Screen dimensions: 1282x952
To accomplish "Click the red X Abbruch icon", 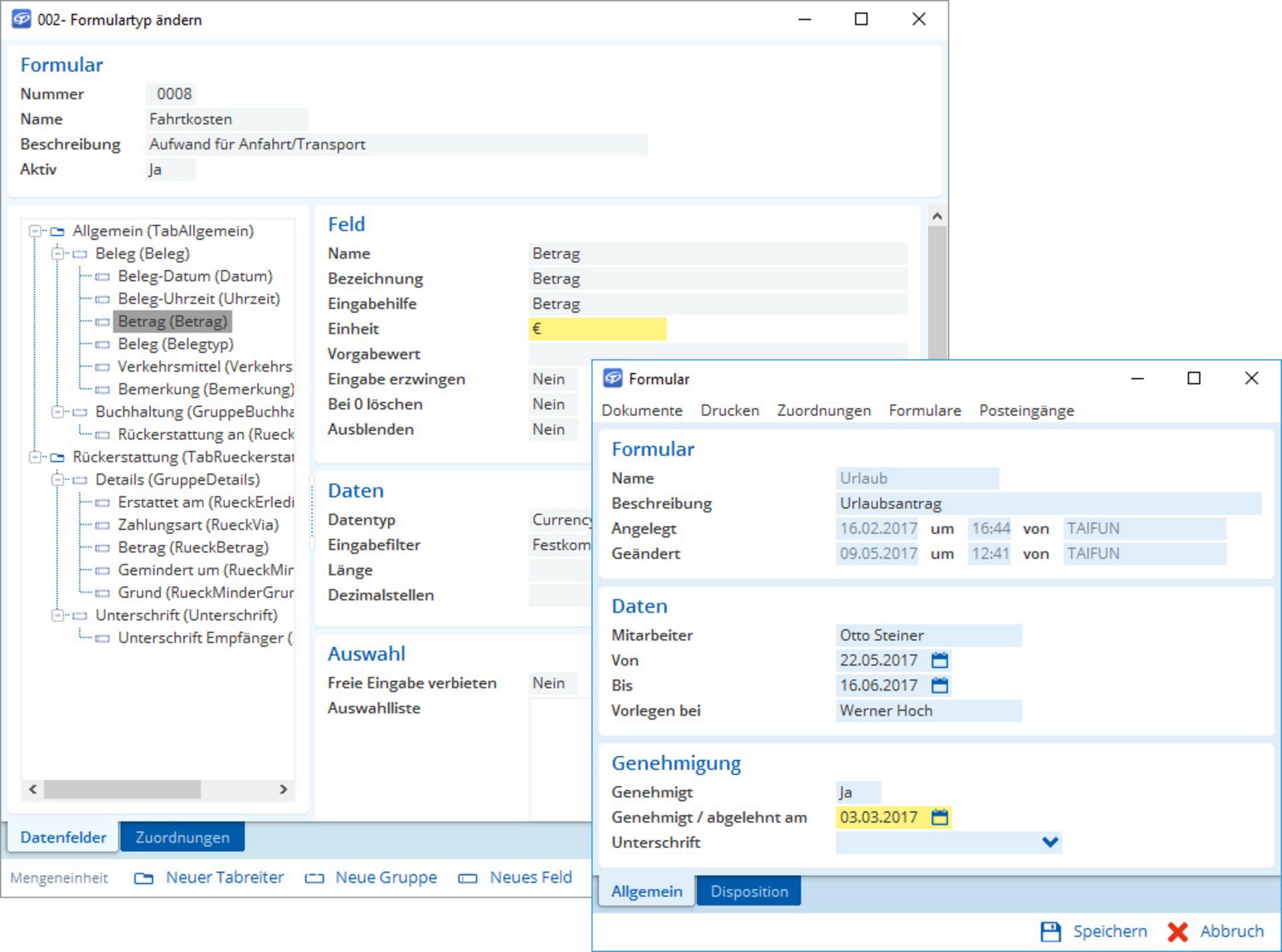I will point(1177,931).
